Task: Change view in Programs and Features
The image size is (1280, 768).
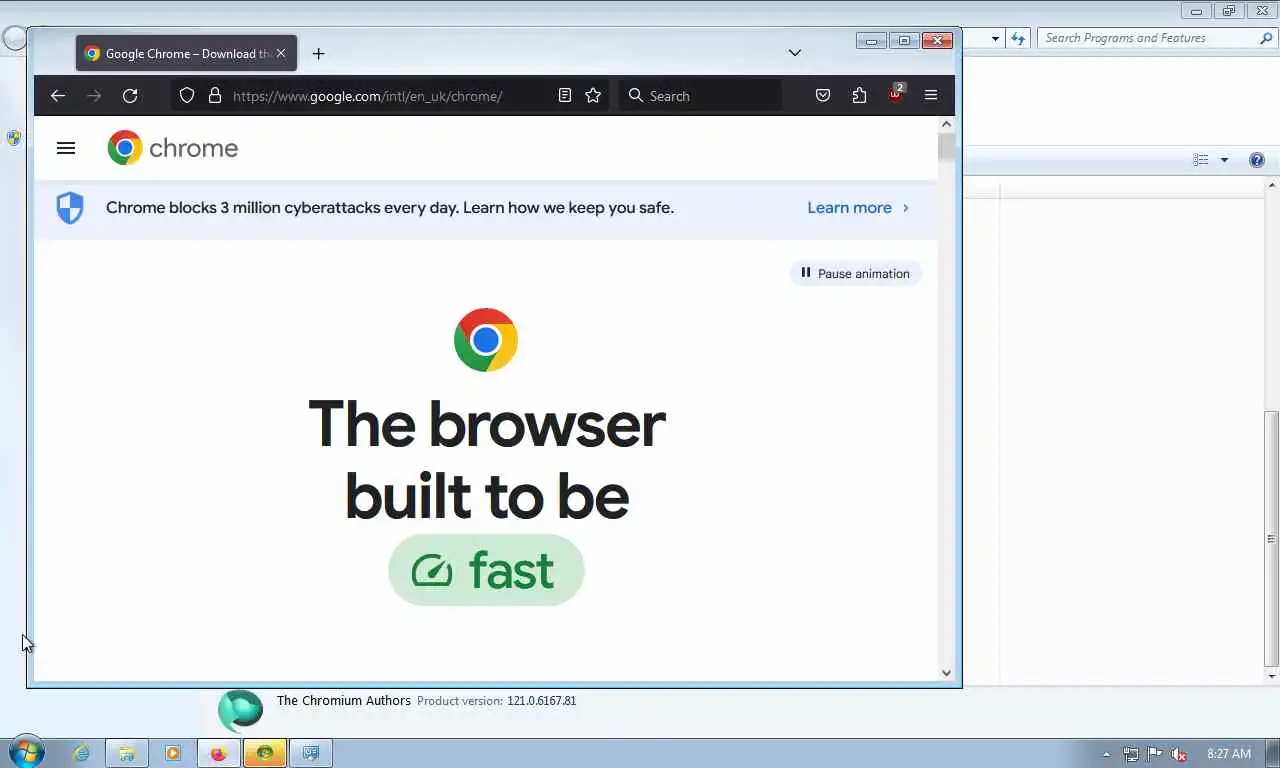Action: [1201, 160]
